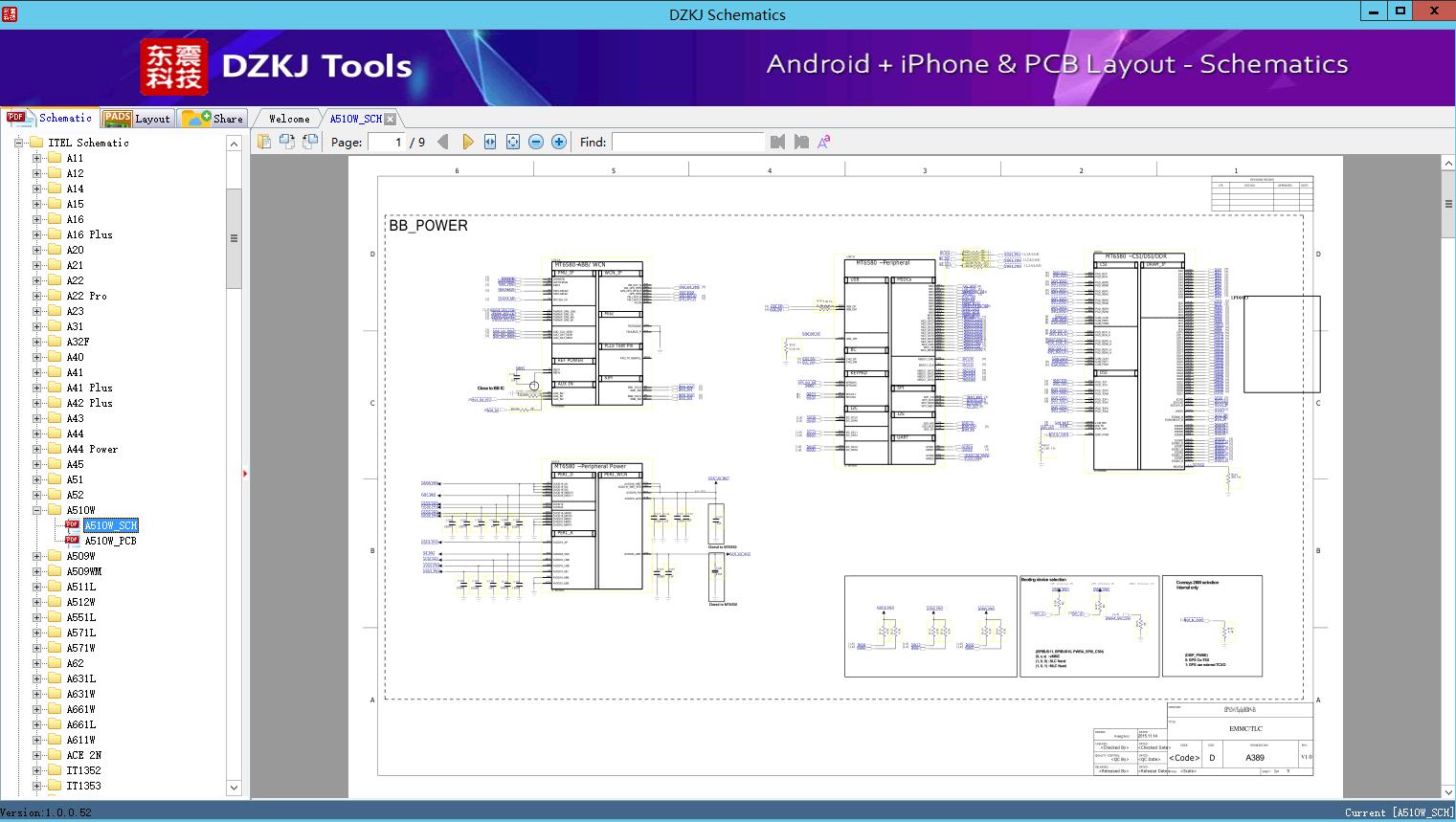Click the schematic viewer vertical scrollbar thumb
Image resolution: width=1456 pixels, height=822 pixels.
(x=1448, y=204)
